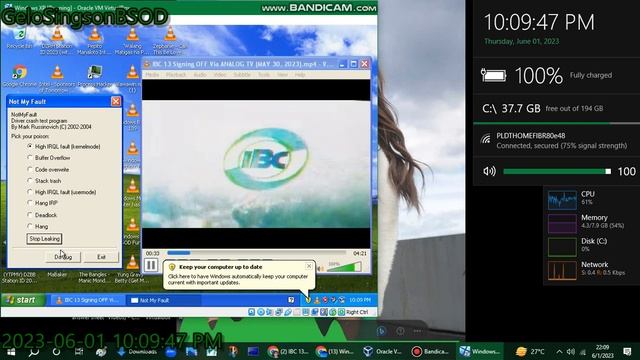Open VLC Media menu
The height and width of the screenshot is (360, 640).
coord(152,75)
